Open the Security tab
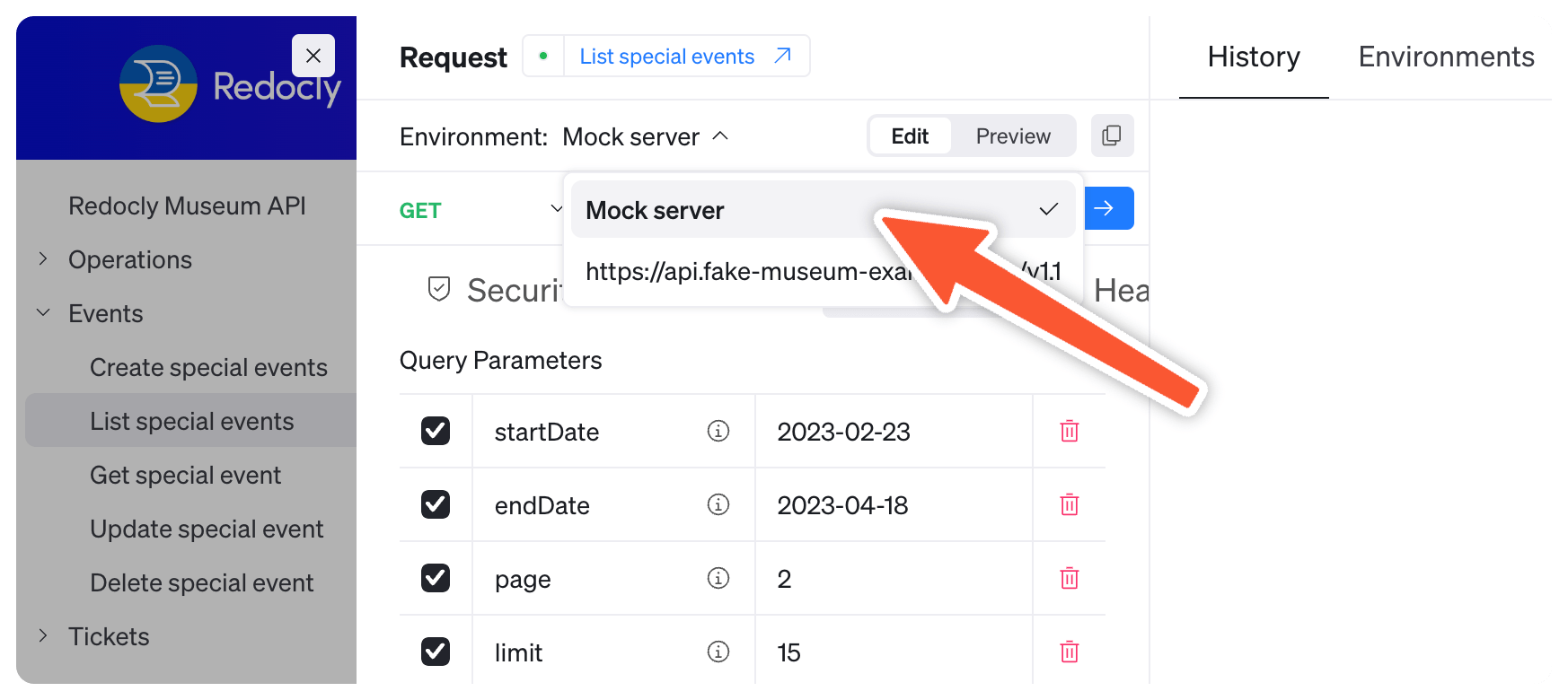1568x700 pixels. point(494,290)
